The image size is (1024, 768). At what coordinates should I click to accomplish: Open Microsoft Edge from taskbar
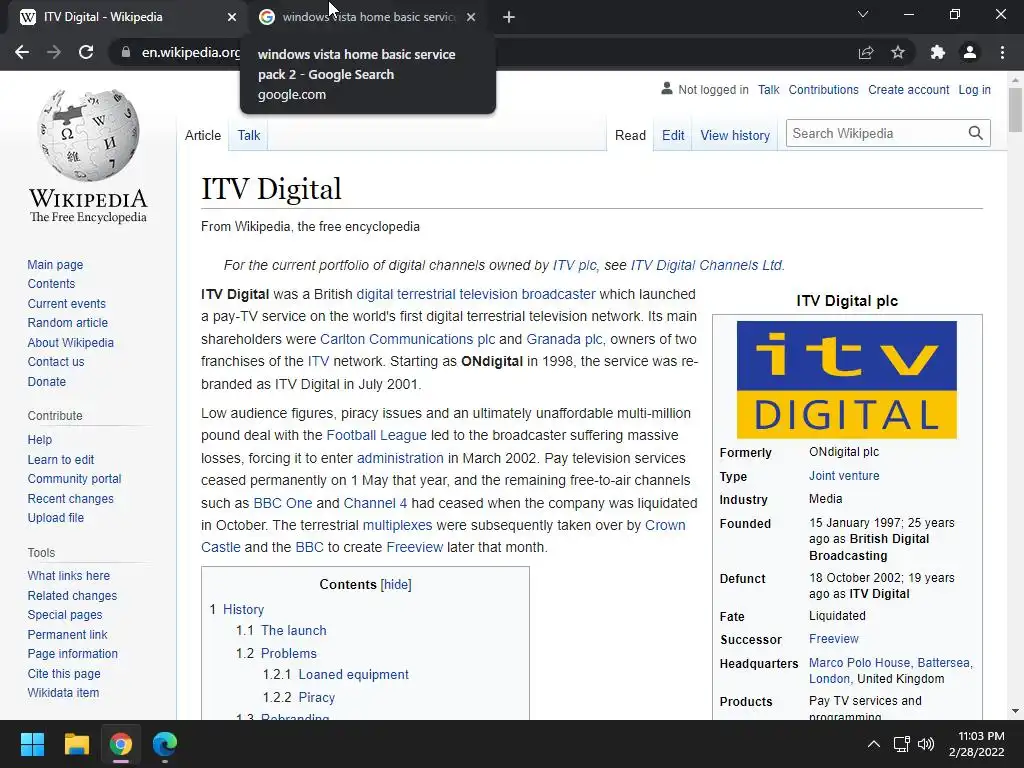(165, 744)
